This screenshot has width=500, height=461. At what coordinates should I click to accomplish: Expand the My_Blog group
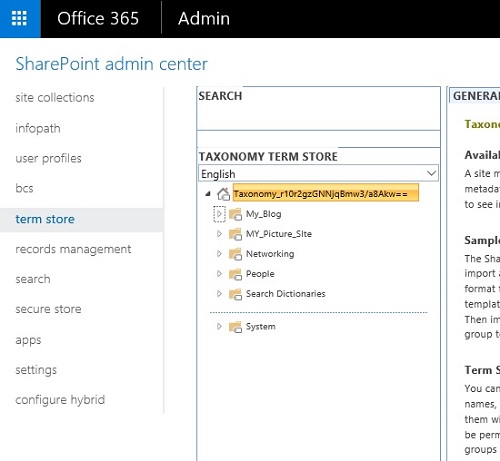(x=219, y=214)
